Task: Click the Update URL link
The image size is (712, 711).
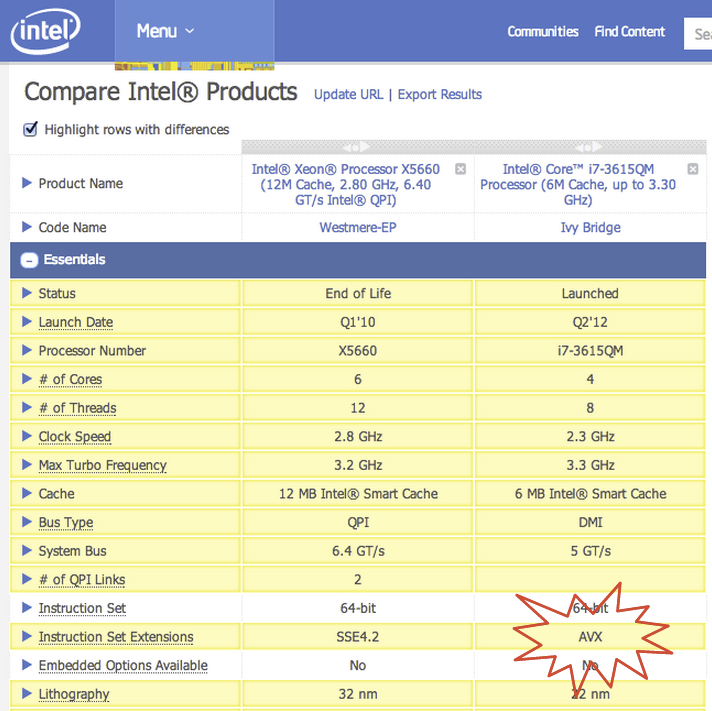Action: (348, 94)
